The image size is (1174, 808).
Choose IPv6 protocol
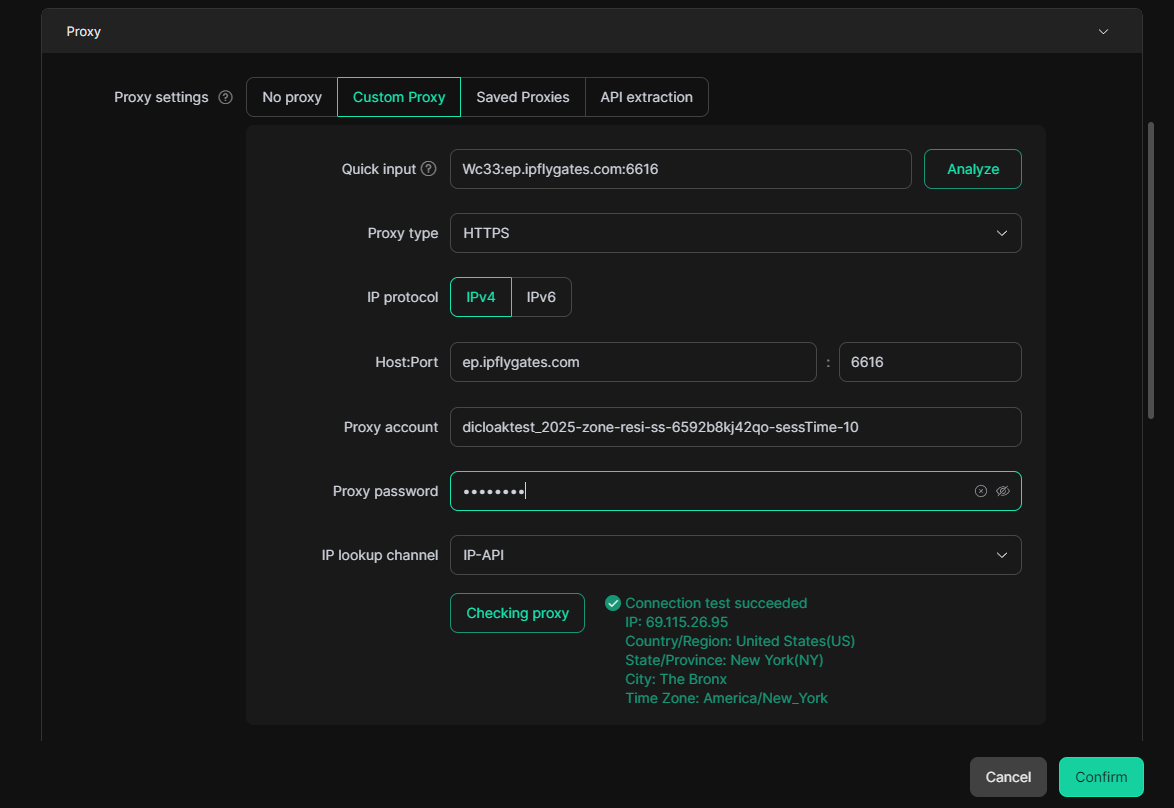point(541,297)
